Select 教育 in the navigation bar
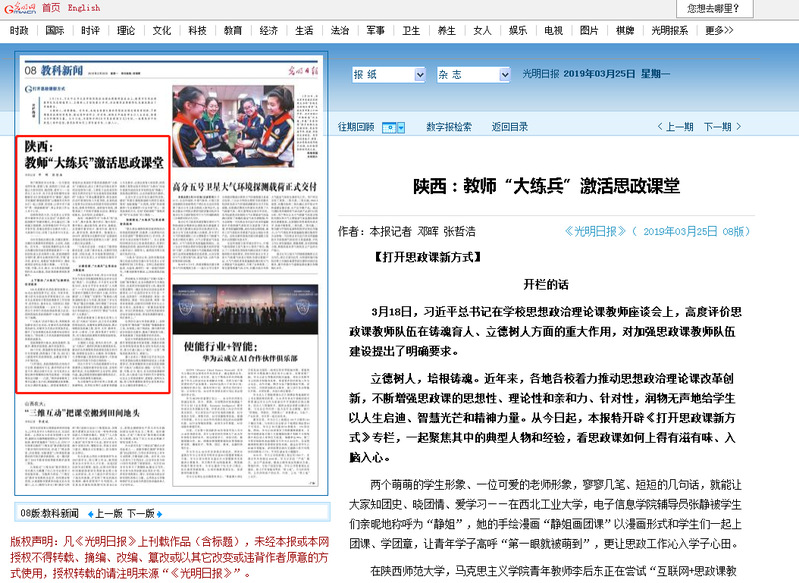 coord(233,31)
